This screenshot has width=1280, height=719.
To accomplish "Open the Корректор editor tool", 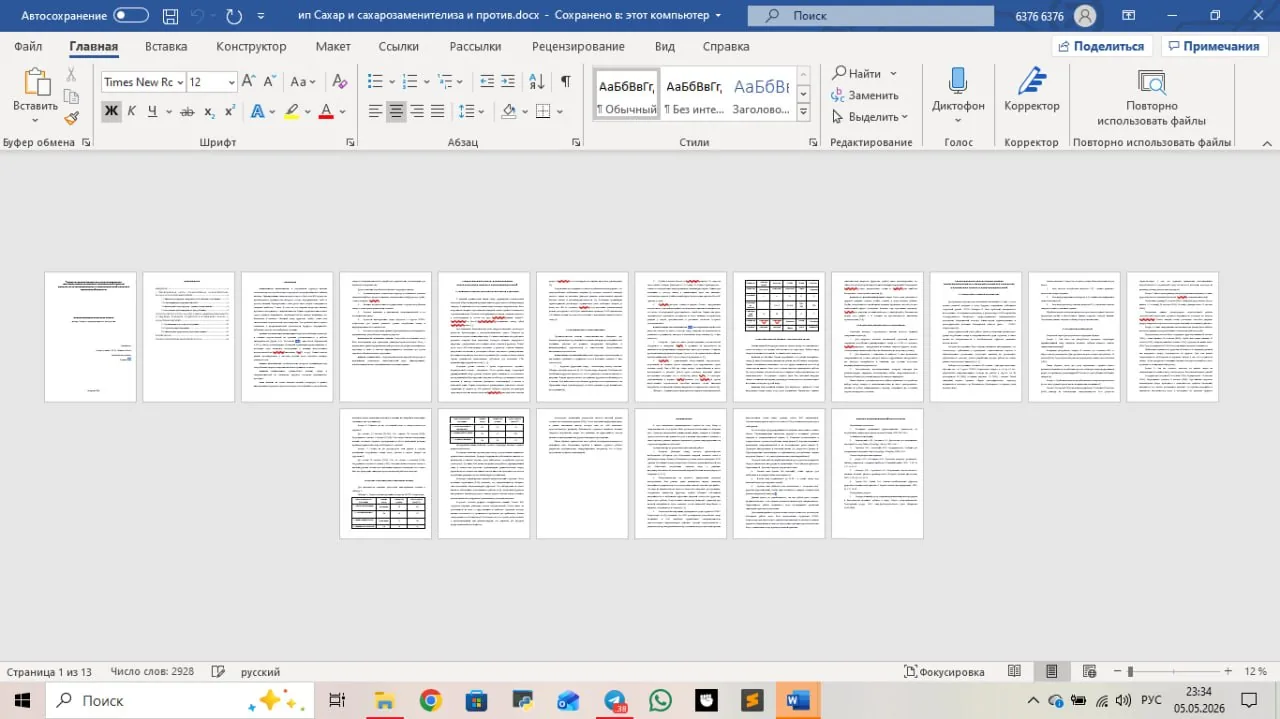I will point(1032,90).
